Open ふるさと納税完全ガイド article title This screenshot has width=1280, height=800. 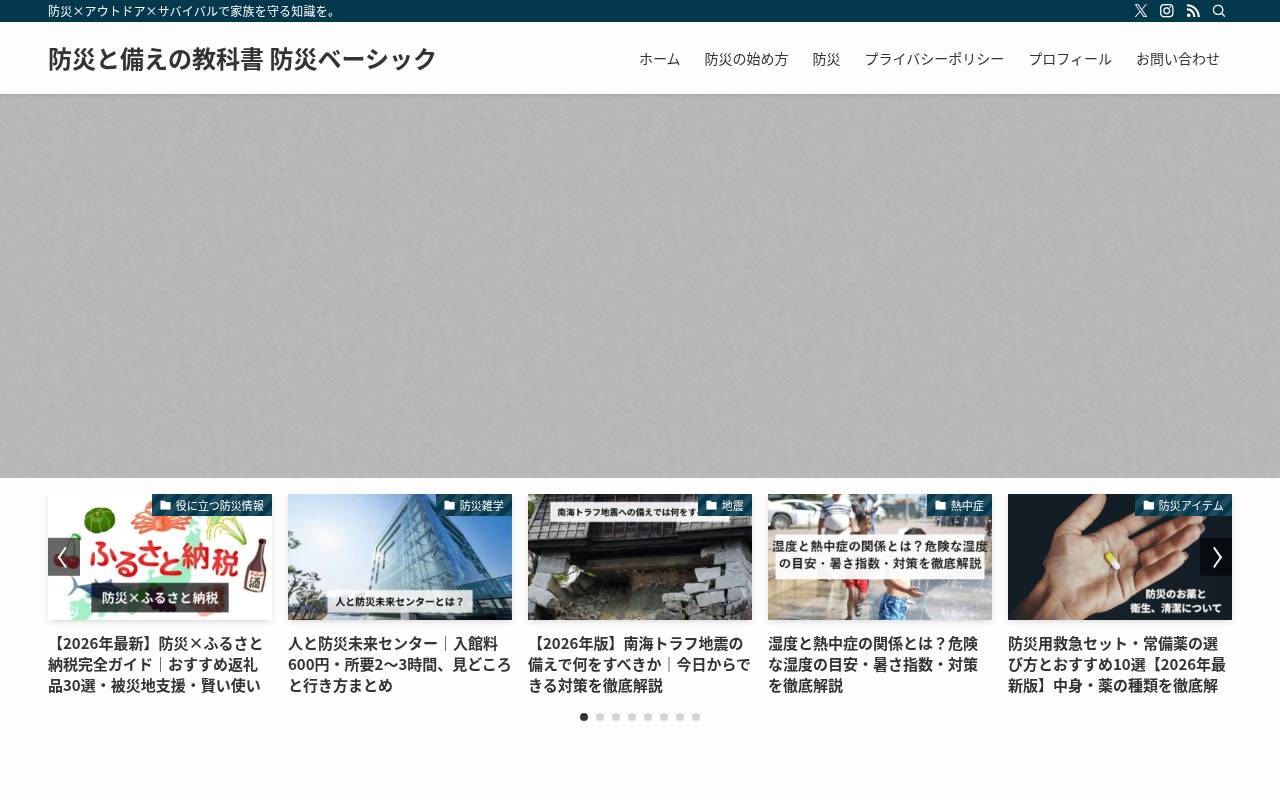tap(160, 664)
